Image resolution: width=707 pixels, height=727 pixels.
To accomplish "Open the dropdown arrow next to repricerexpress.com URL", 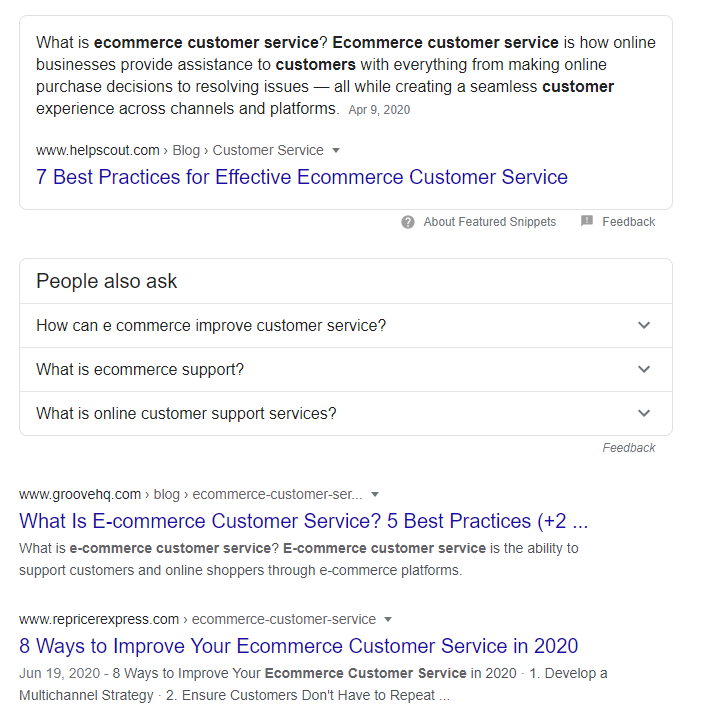I will point(388,619).
